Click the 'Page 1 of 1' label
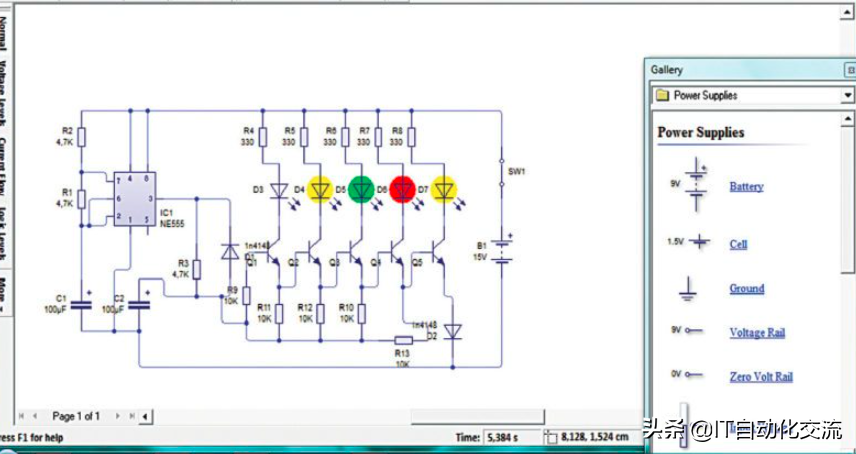The height and width of the screenshot is (454, 856). coord(76,416)
